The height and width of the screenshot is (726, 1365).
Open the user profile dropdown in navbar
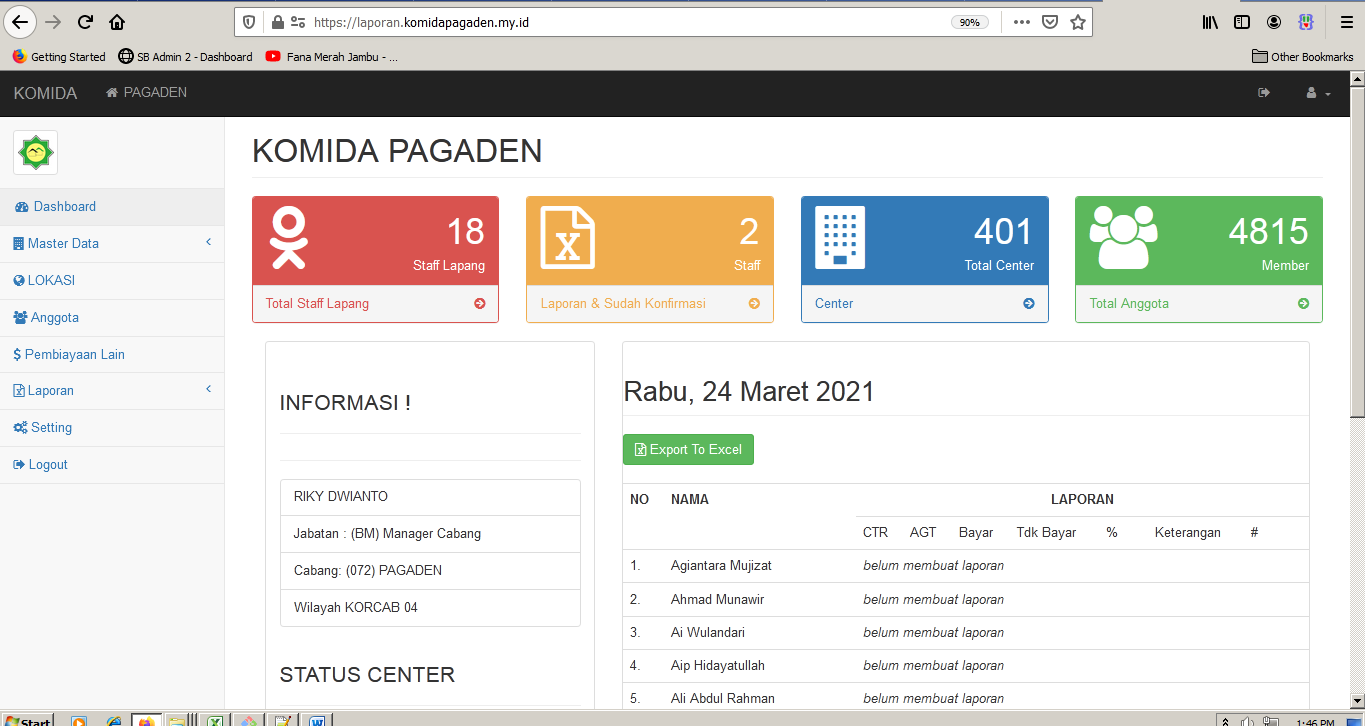pos(1317,93)
